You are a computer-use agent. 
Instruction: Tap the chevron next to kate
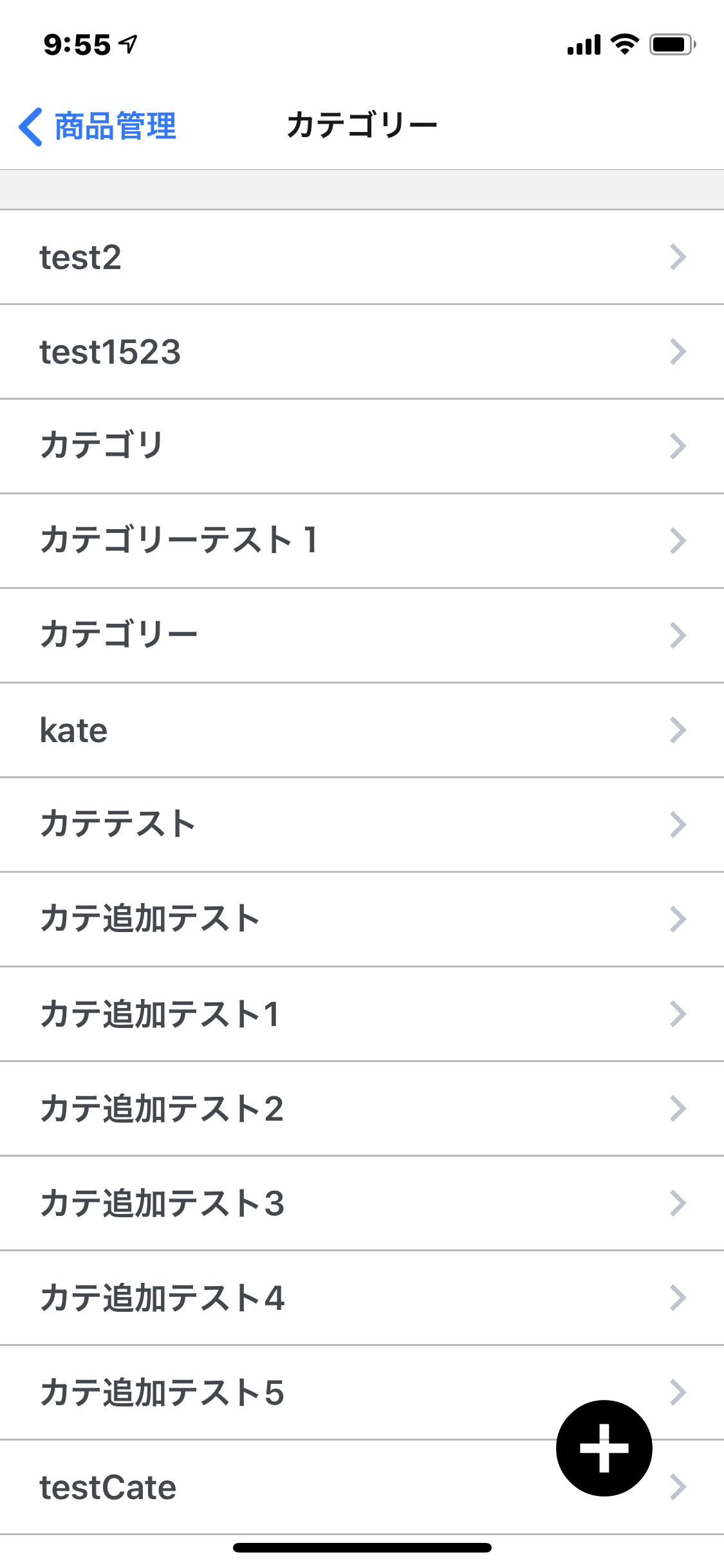point(678,730)
